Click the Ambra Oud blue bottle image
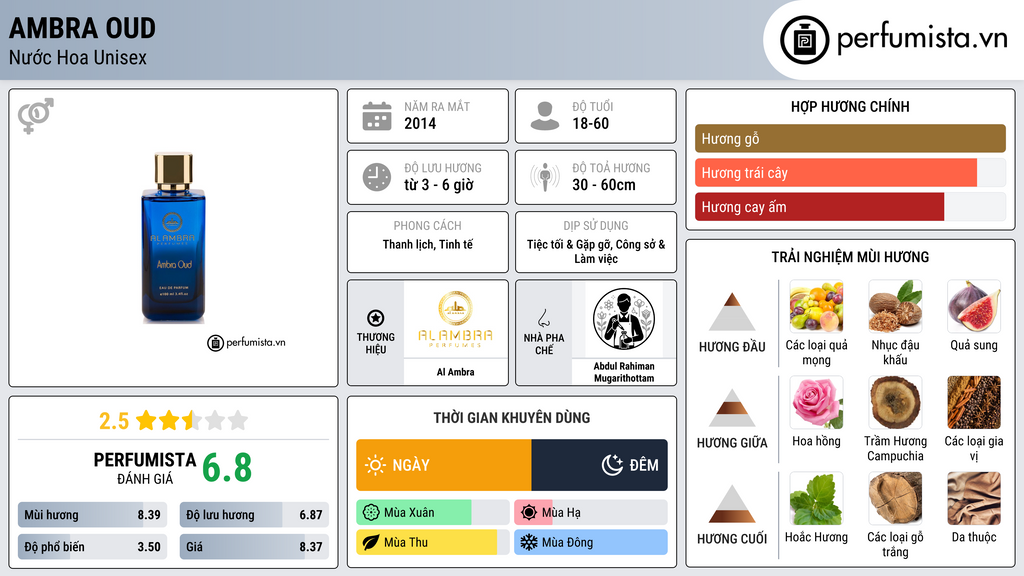The image size is (1024, 576). [174, 238]
